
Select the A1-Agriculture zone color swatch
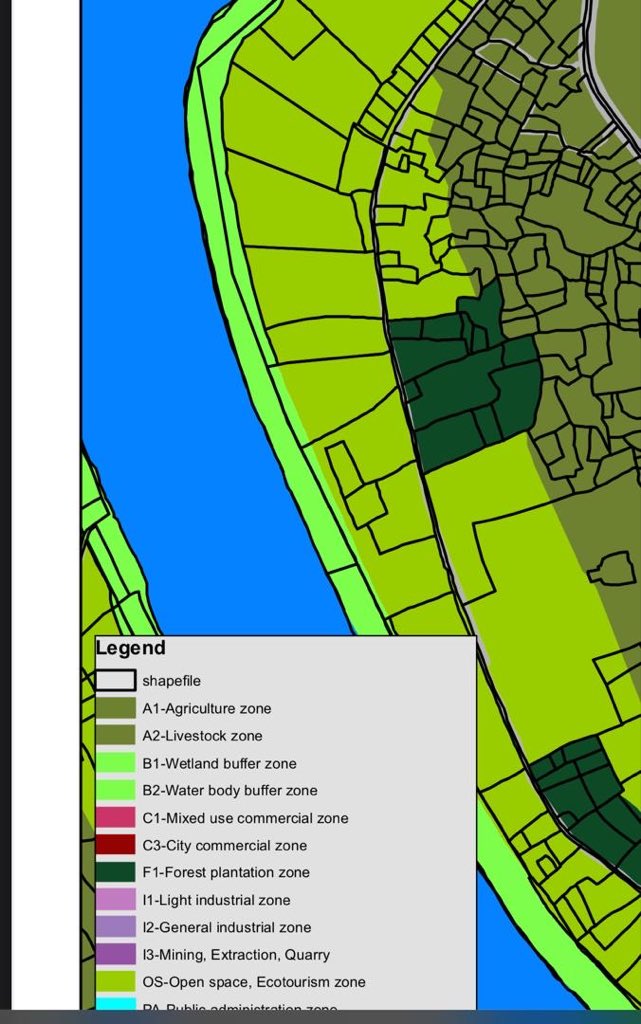tap(115, 708)
